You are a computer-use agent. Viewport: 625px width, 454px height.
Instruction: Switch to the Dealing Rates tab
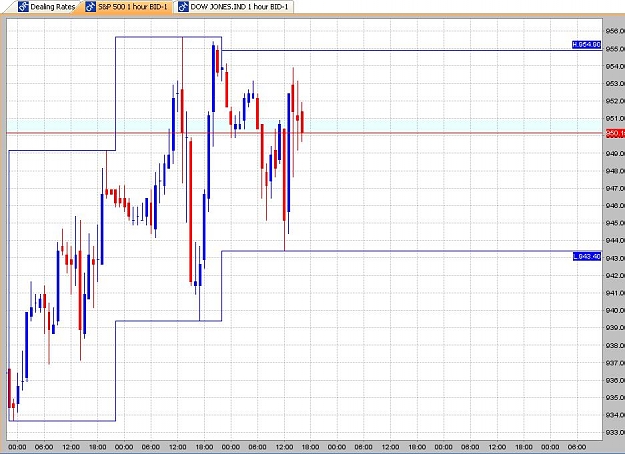[47, 7]
